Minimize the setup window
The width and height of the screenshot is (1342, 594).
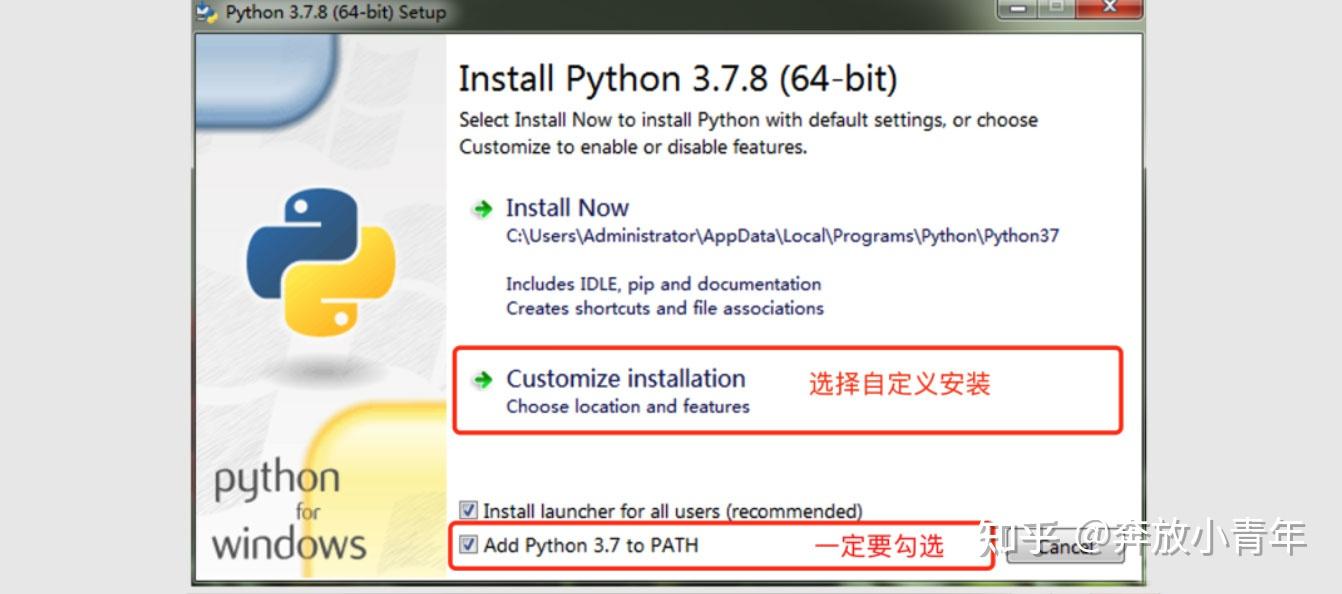pos(1017,9)
